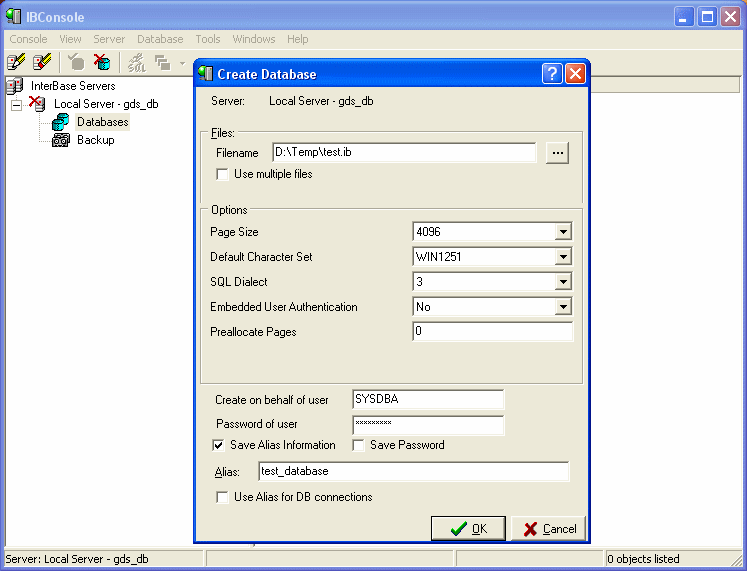Open the Windows menu
This screenshot has width=747, height=571.
(253, 39)
